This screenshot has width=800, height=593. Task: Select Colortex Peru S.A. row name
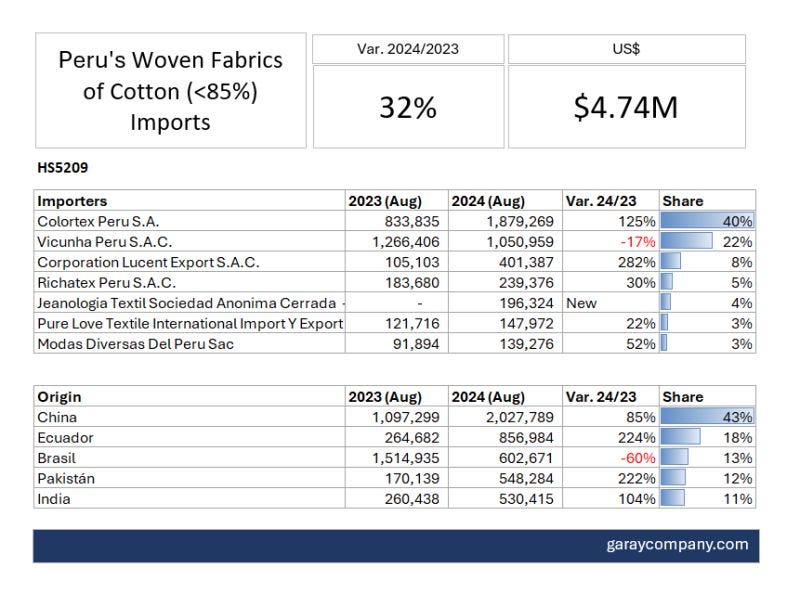click(98, 221)
